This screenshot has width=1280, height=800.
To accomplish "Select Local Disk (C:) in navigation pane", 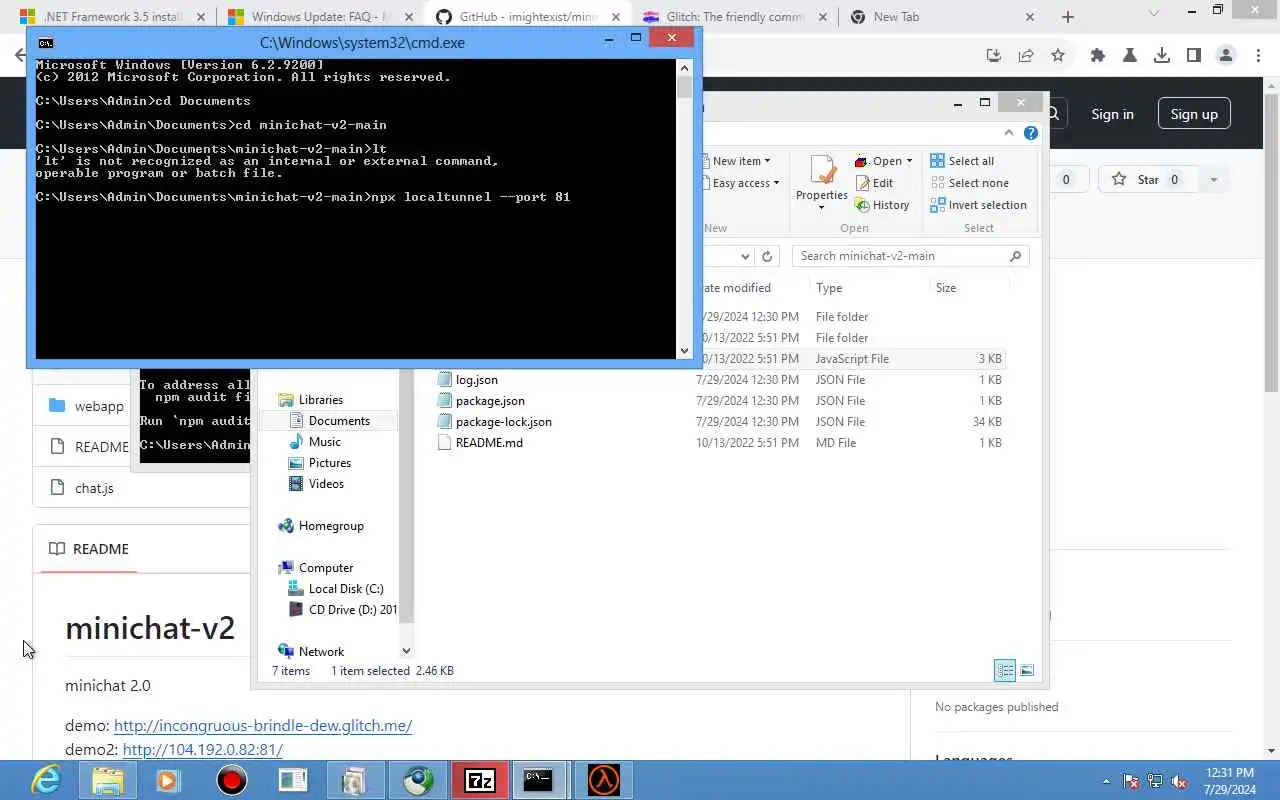I will 346,589.
